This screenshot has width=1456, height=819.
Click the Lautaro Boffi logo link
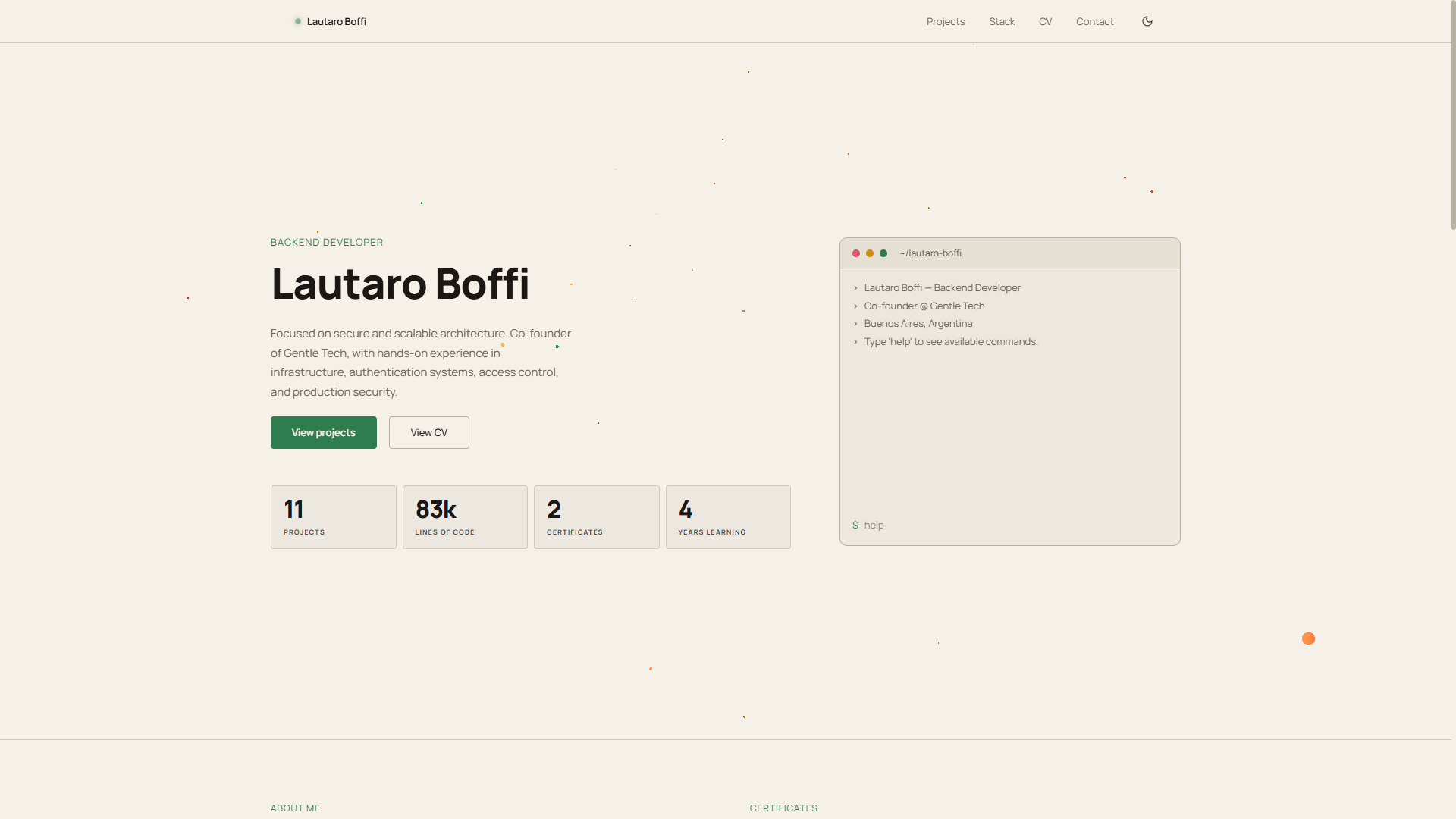tap(330, 21)
